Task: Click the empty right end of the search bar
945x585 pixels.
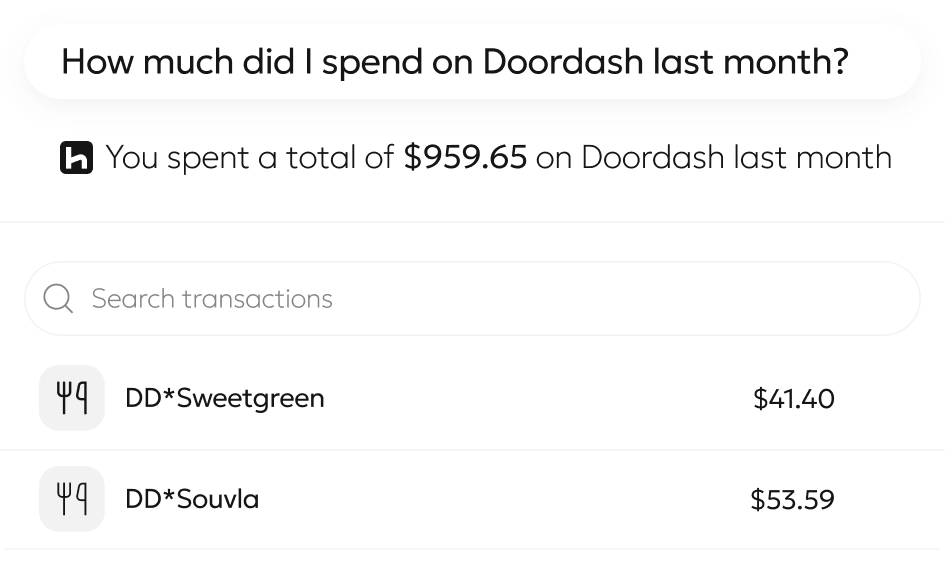Action: tap(840, 299)
